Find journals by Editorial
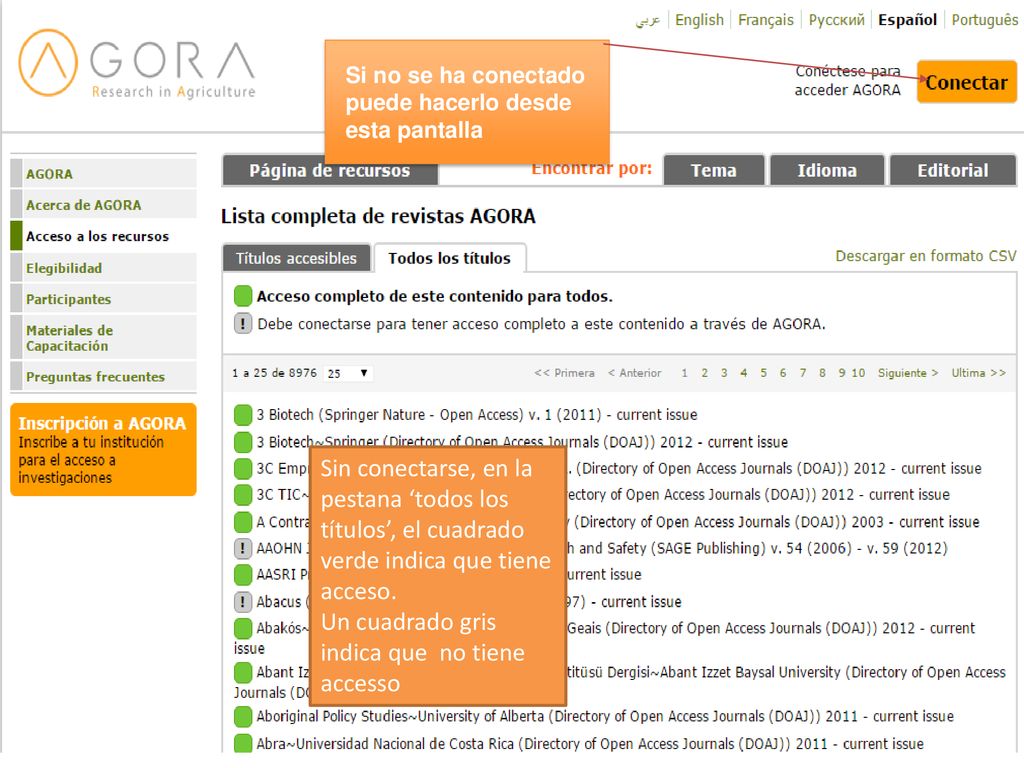1024x768 pixels. click(953, 170)
